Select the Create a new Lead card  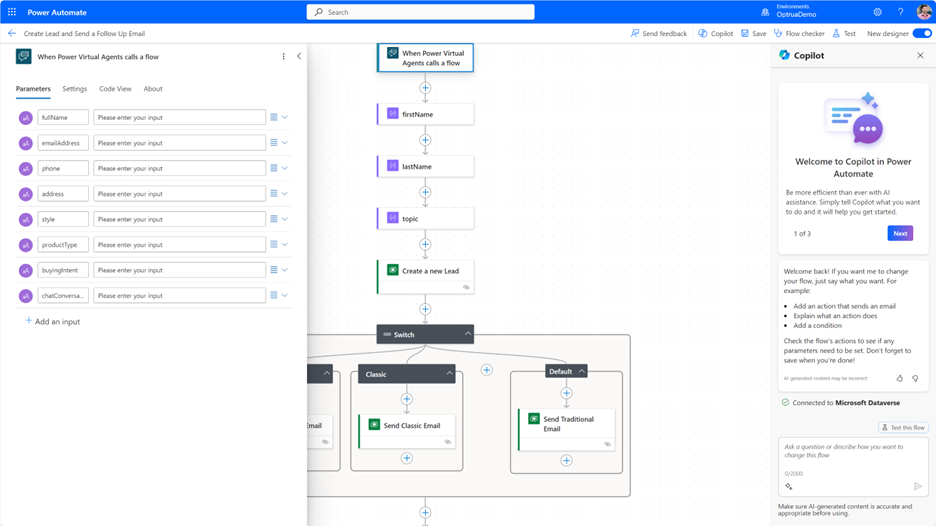coord(425,276)
